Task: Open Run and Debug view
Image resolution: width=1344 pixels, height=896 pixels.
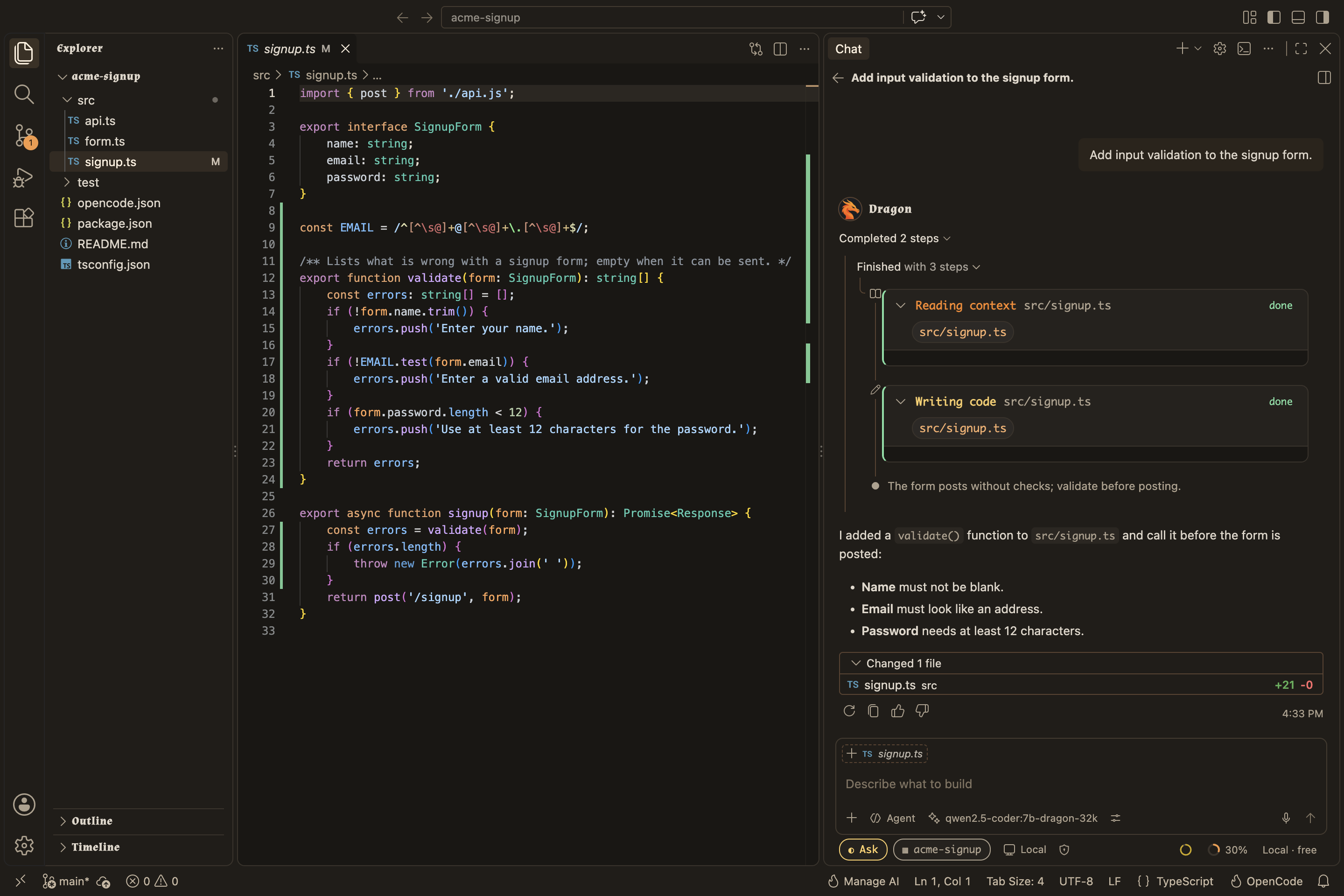Action: [24, 177]
